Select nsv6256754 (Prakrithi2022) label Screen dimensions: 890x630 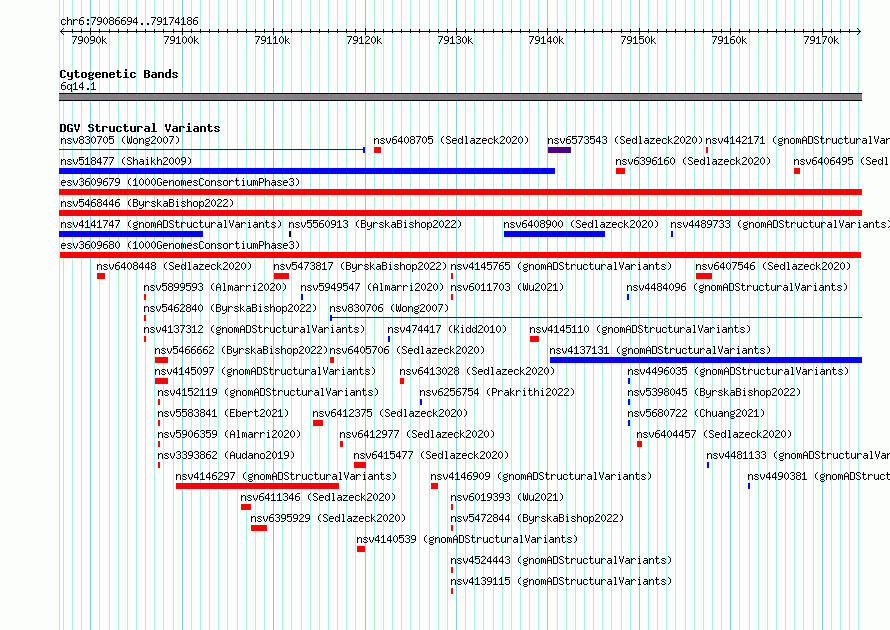pos(497,392)
